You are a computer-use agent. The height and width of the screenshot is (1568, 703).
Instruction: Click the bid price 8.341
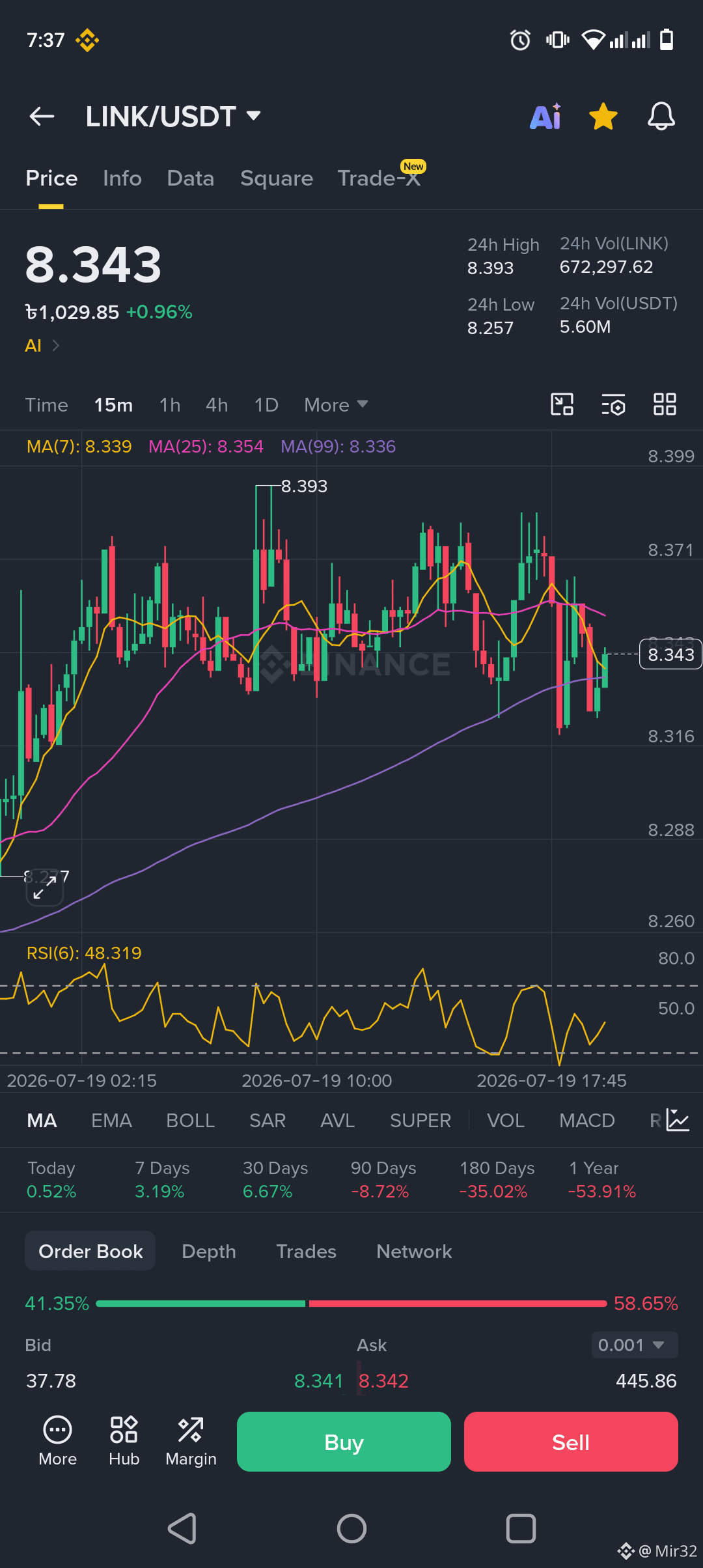point(318,1381)
